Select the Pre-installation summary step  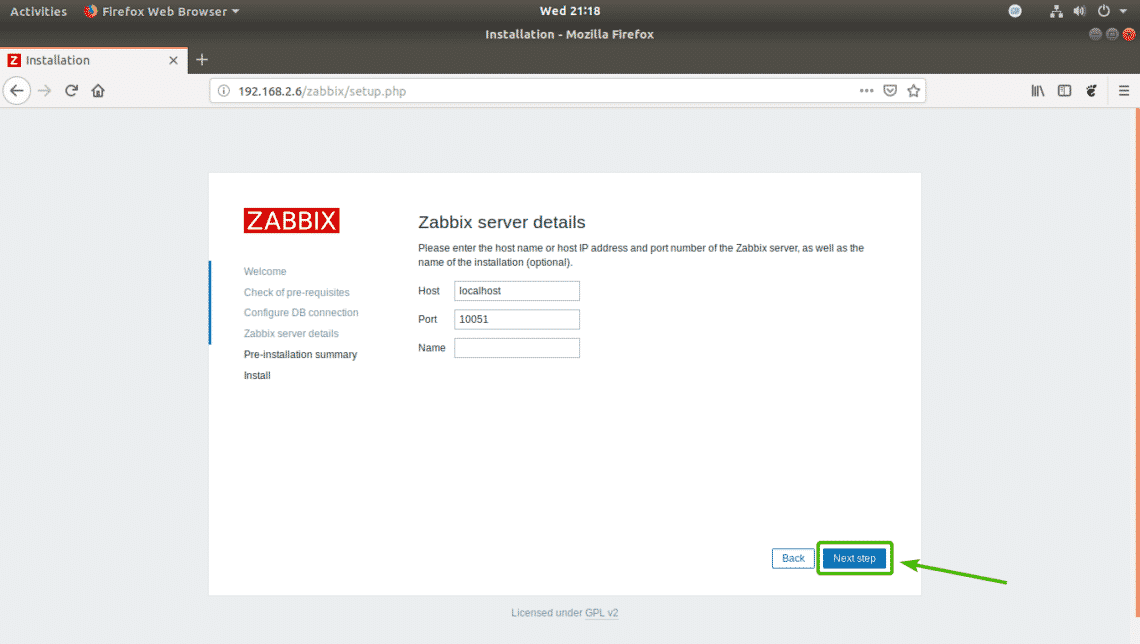coord(300,355)
